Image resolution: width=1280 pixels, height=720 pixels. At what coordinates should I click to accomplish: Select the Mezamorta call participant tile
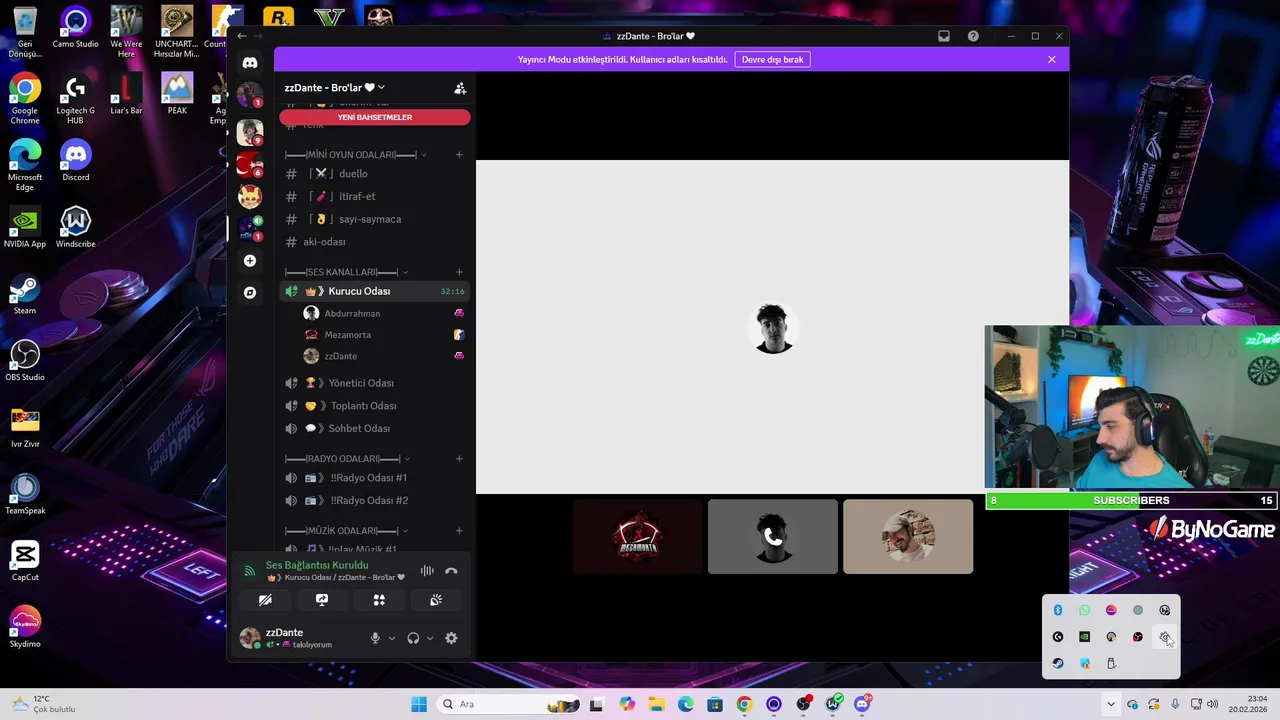pyautogui.click(x=638, y=537)
